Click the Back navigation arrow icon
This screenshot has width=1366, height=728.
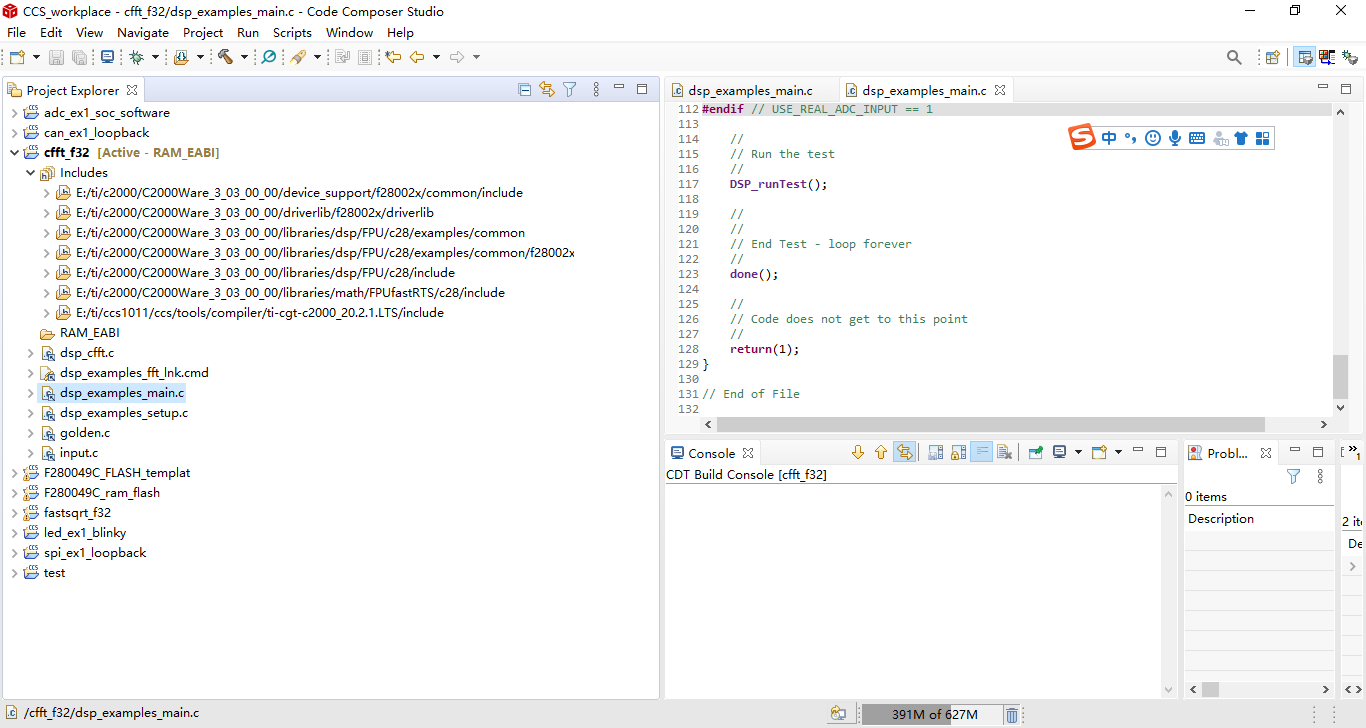tap(417, 58)
